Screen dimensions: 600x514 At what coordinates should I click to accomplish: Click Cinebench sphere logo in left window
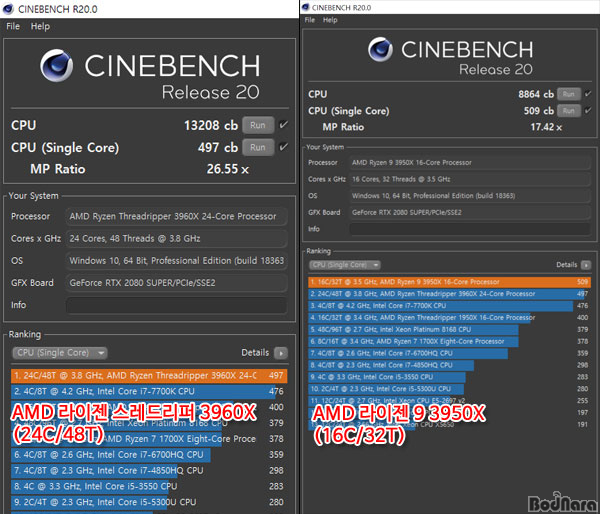tap(57, 65)
